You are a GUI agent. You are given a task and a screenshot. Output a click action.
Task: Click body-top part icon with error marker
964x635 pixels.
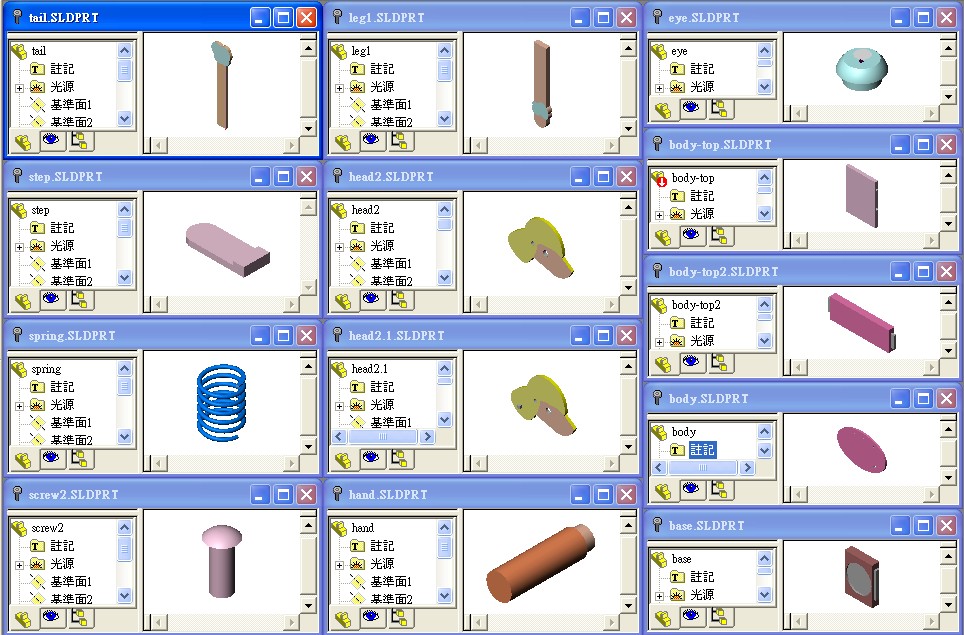click(659, 178)
